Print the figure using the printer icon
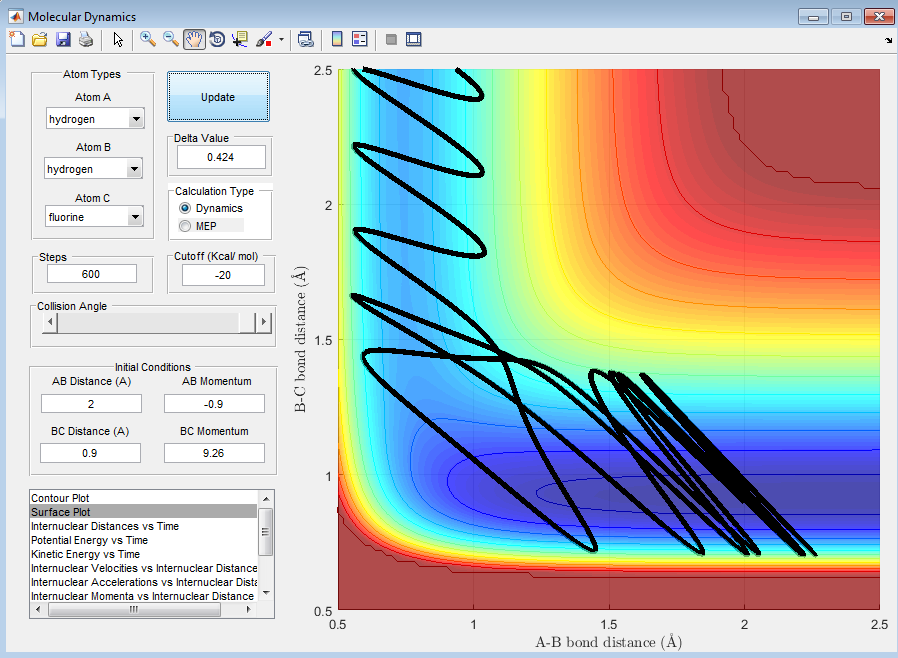This screenshot has height=658, width=898. point(85,39)
